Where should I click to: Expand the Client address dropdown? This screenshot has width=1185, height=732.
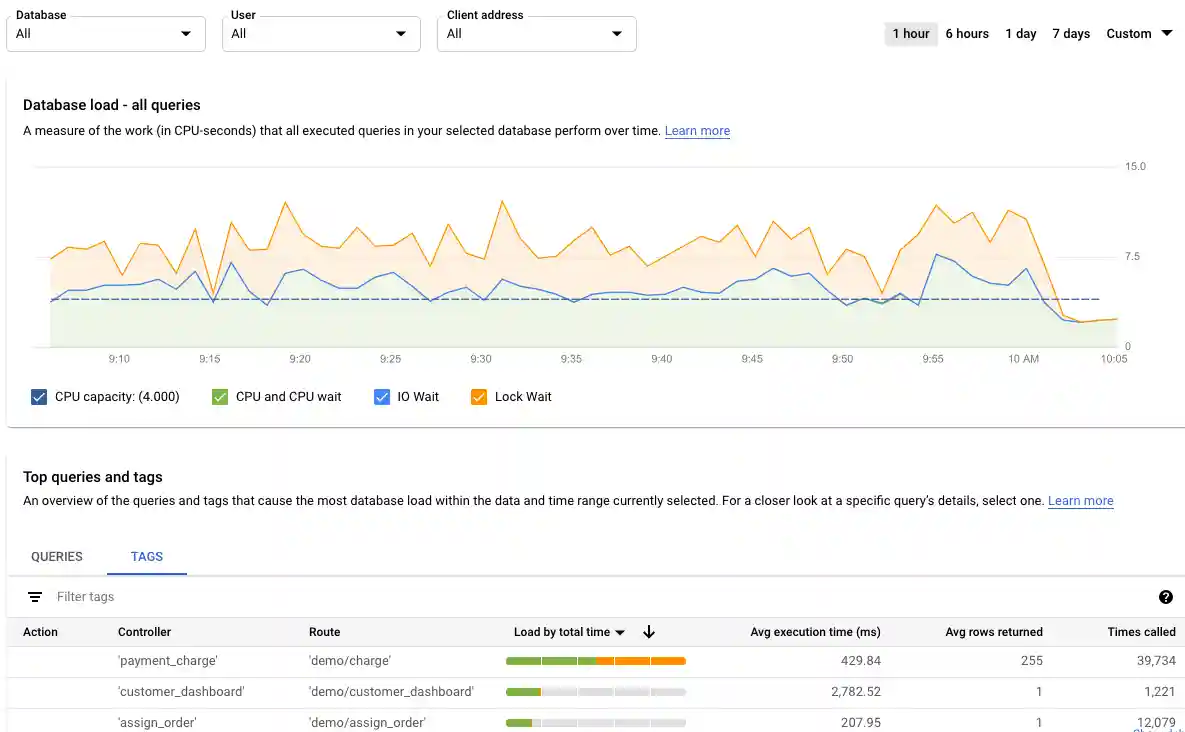click(536, 33)
